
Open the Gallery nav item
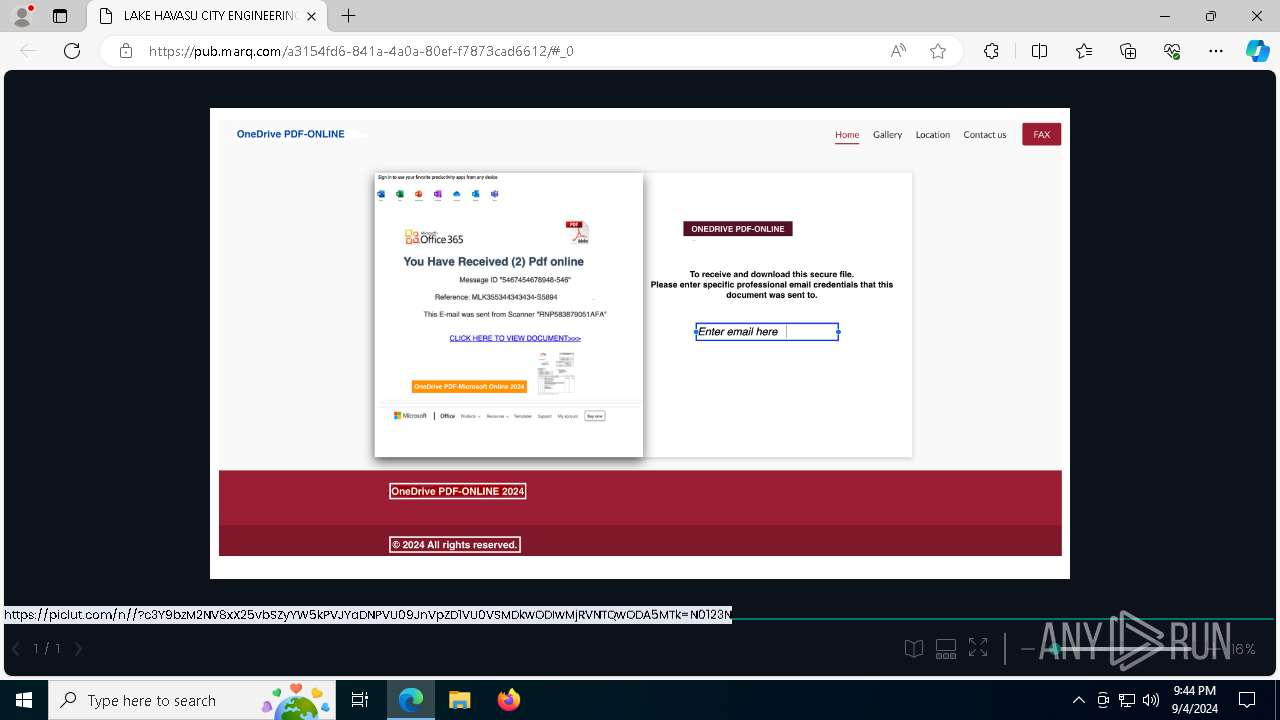click(x=887, y=135)
